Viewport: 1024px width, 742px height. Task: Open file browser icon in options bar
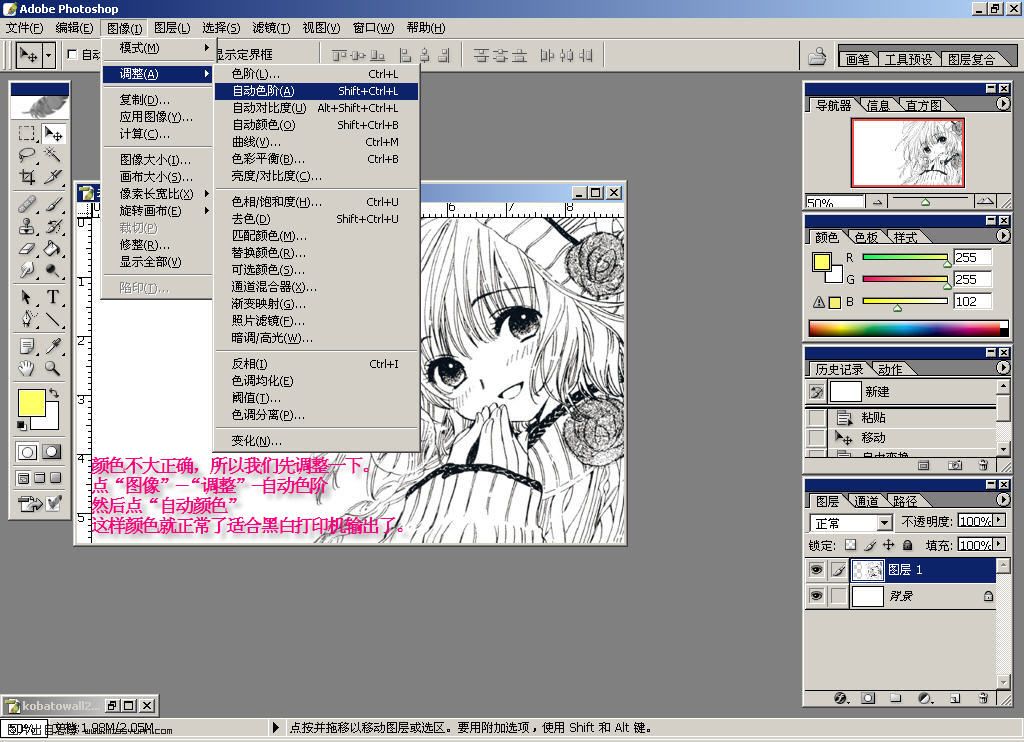(817, 56)
